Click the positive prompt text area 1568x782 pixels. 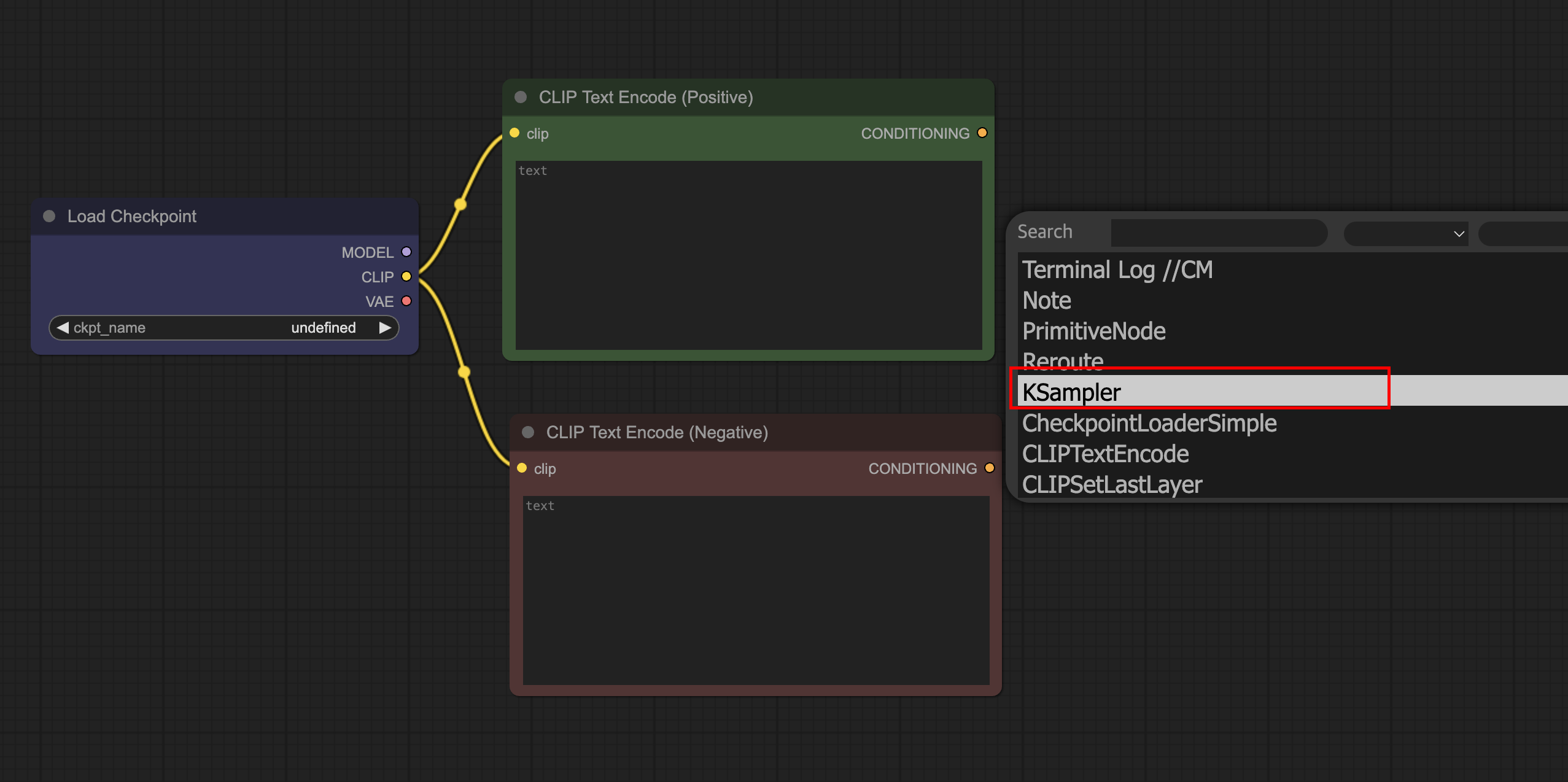[x=748, y=255]
